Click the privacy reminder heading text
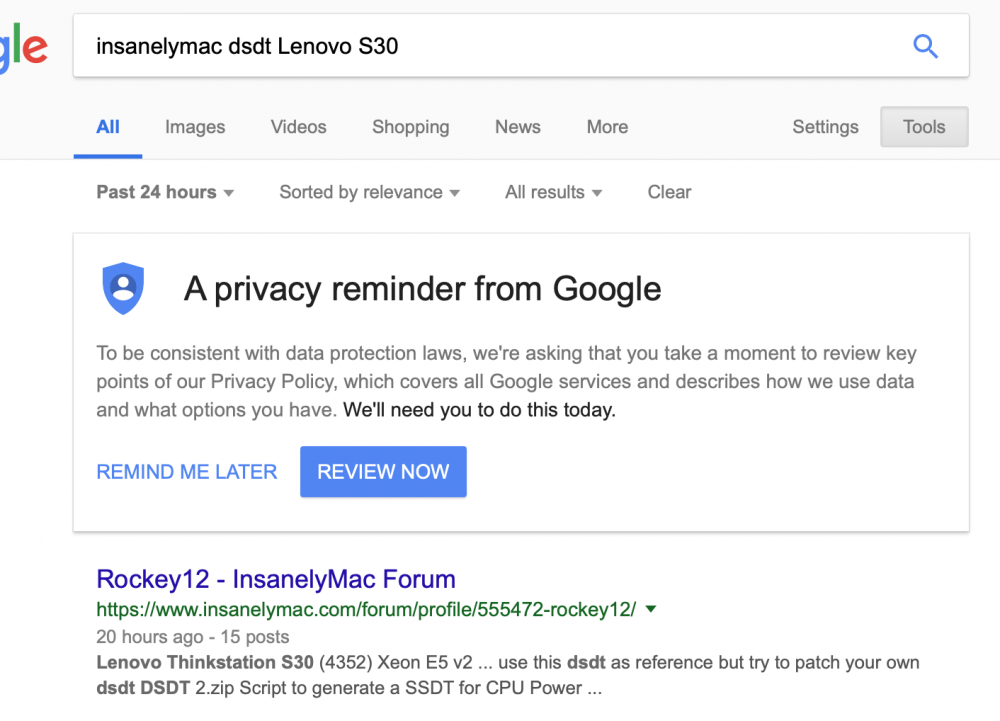 [x=422, y=289]
